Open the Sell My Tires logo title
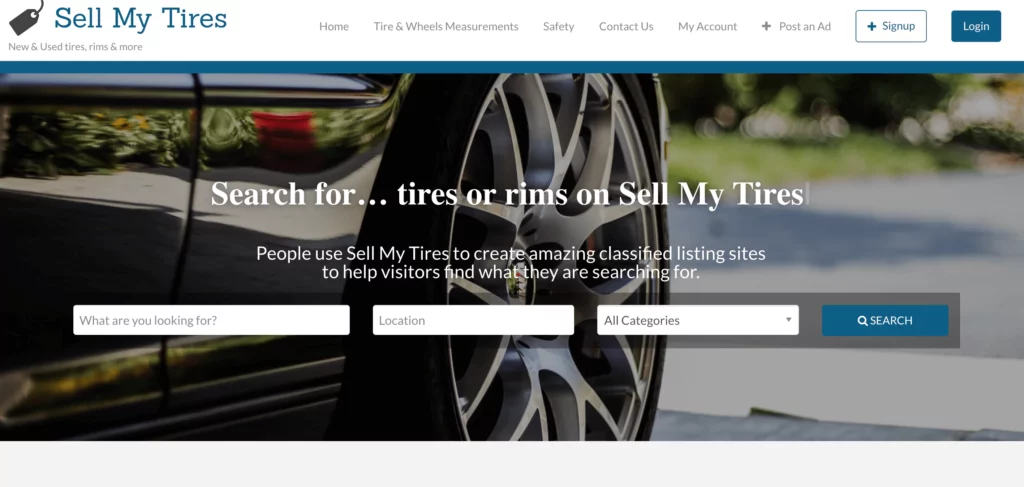This screenshot has width=1024, height=487. (x=140, y=18)
